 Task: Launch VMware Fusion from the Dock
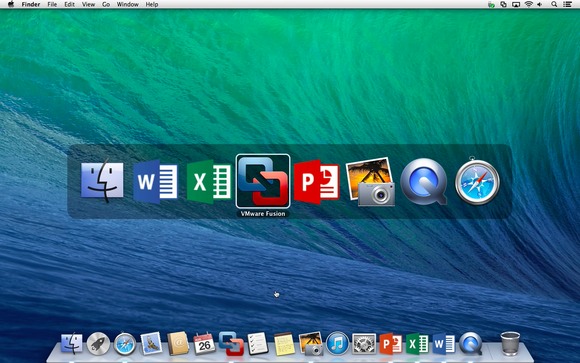pyautogui.click(x=231, y=343)
